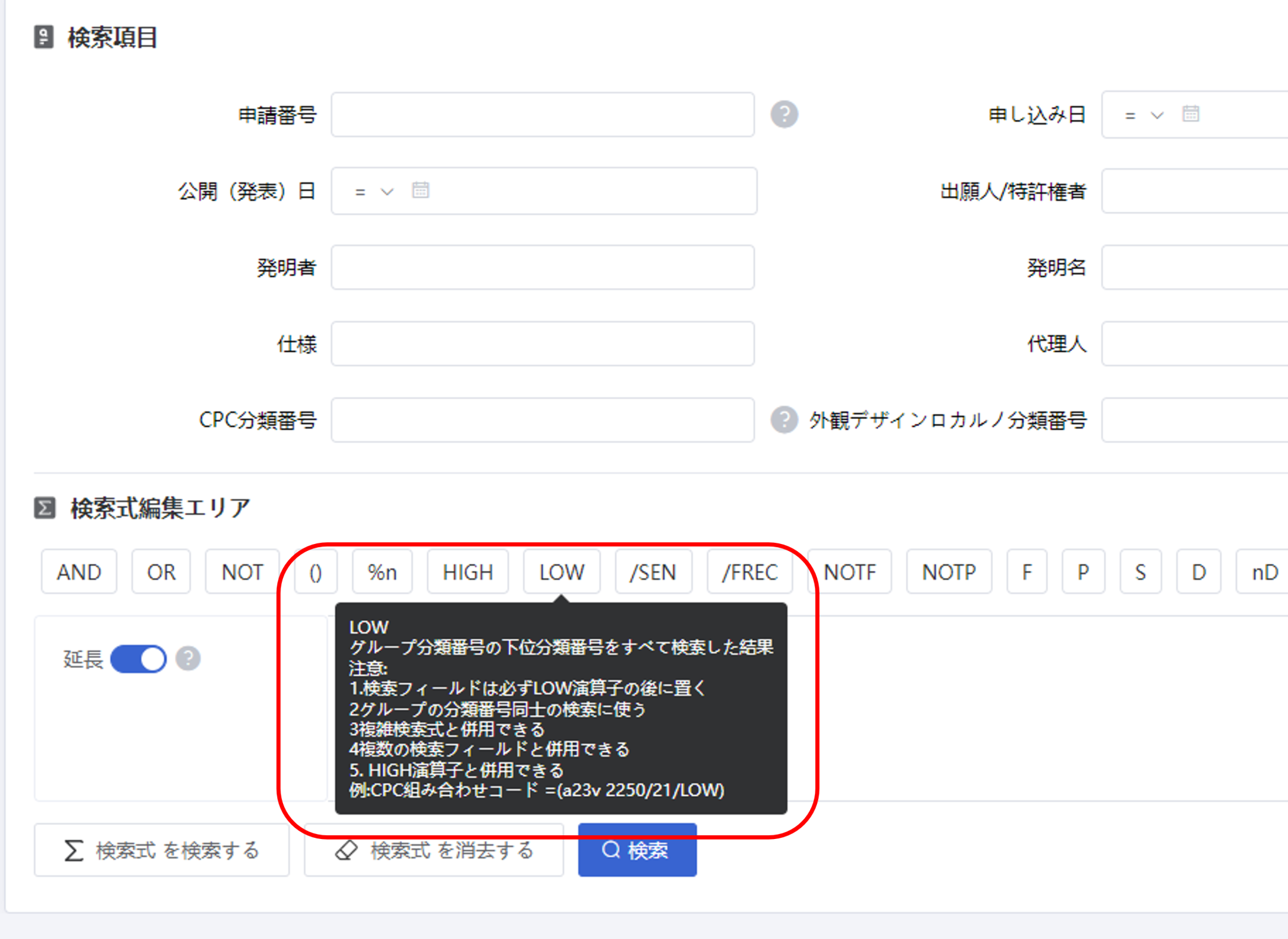
Task: Open the comparison dropdown for 公開（発表）日
Action: [x=386, y=191]
